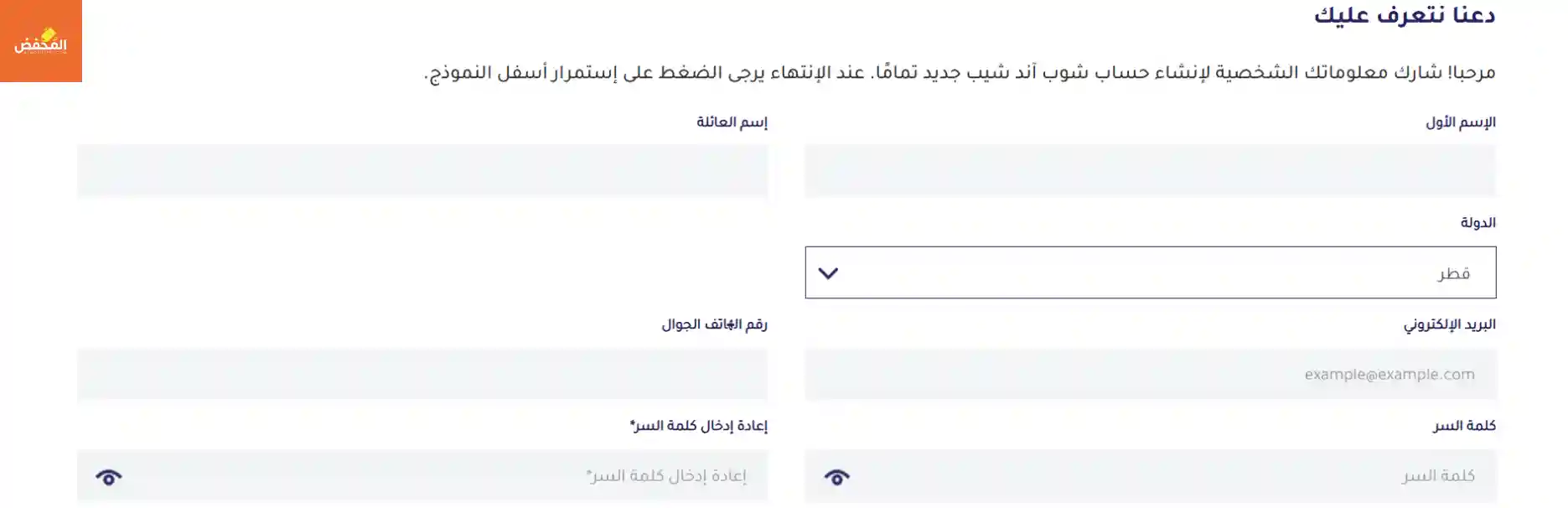Click the الدولة label above the dropdown
The height and width of the screenshot is (508, 1568).
[x=1477, y=223]
